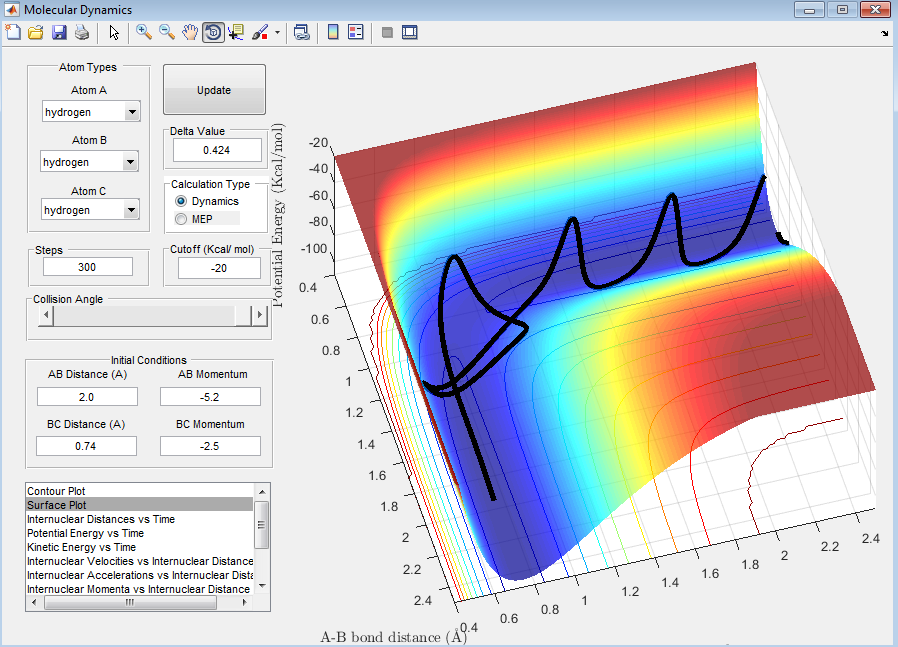
Task: Select Surface Plot in the list
Action: 139,505
